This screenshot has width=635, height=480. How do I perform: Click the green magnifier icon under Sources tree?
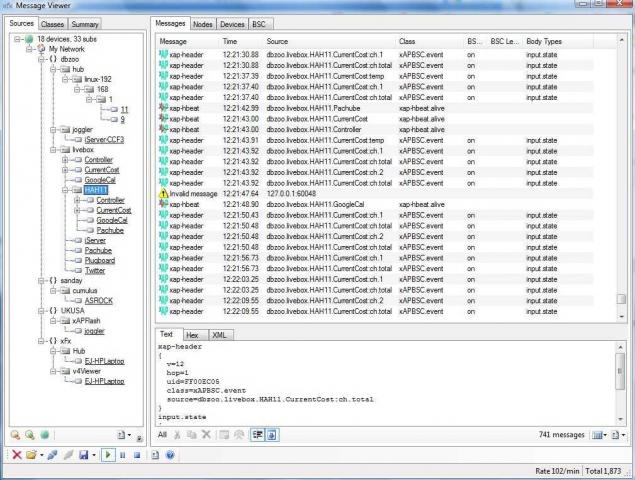point(30,435)
